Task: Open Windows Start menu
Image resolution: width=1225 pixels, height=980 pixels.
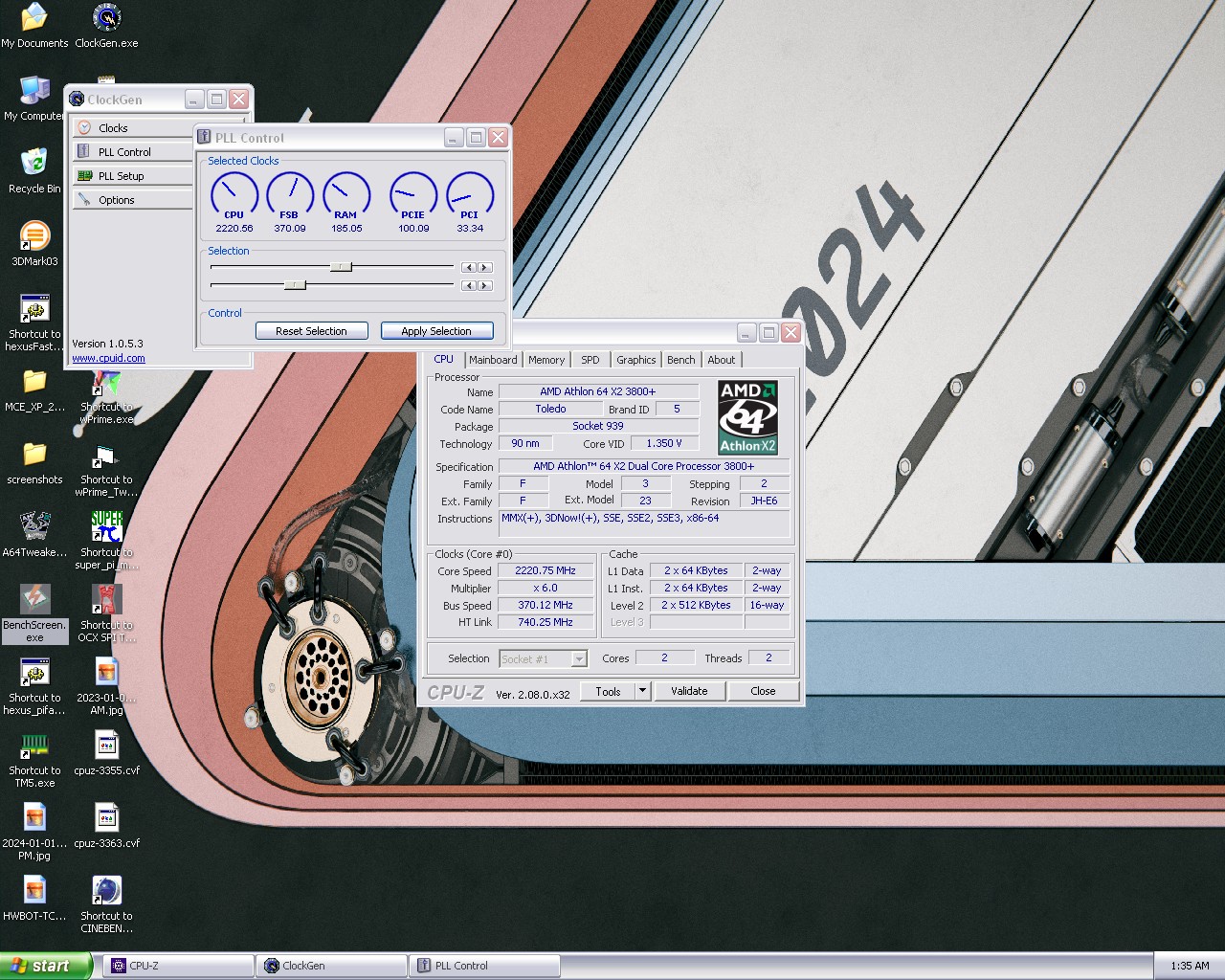Action: [x=46, y=966]
